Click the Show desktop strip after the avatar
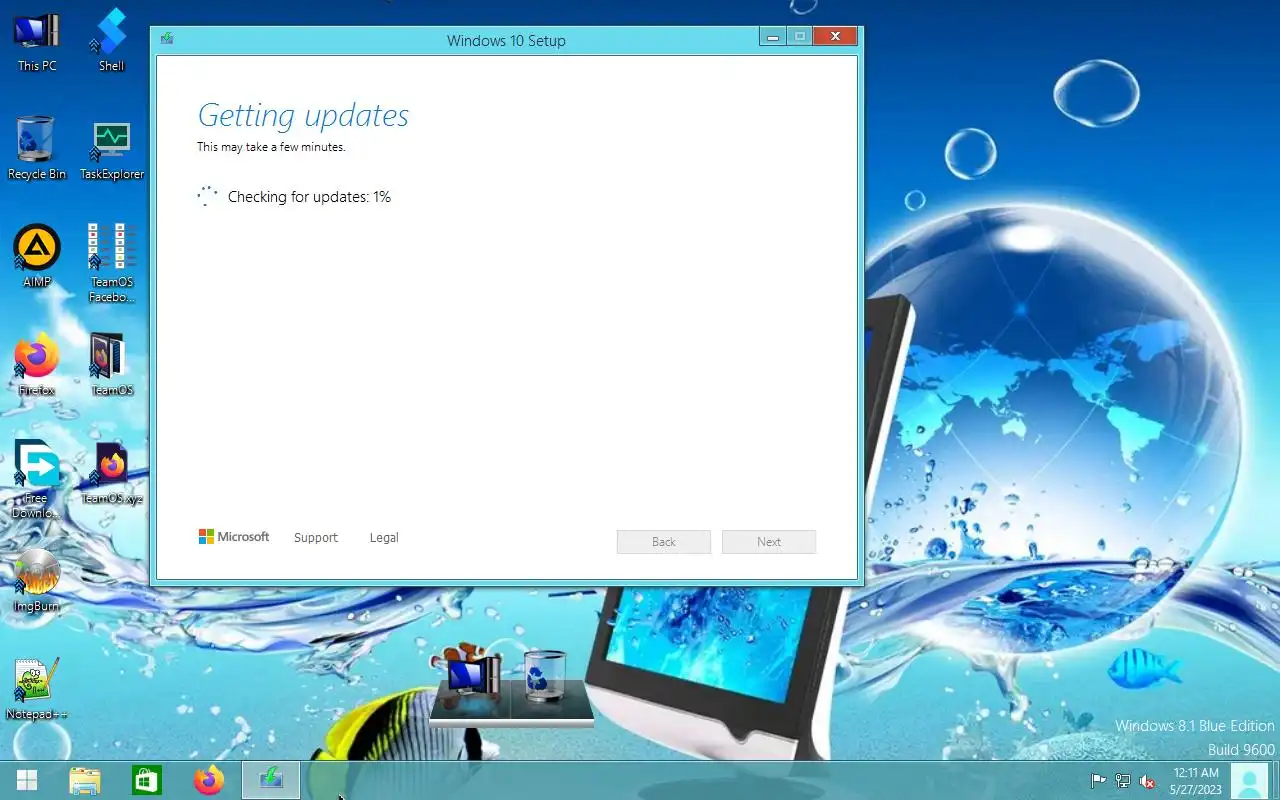 click(x=1275, y=781)
